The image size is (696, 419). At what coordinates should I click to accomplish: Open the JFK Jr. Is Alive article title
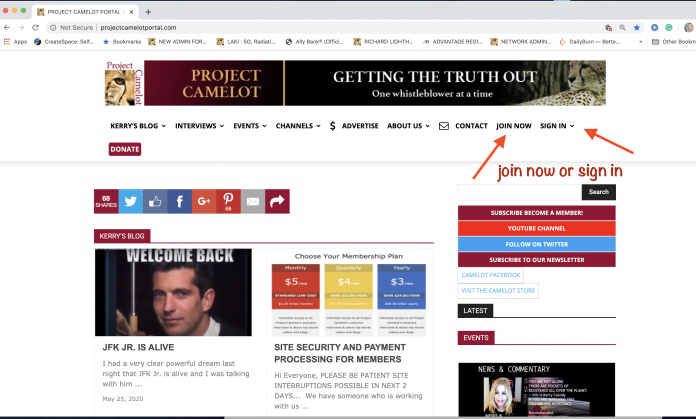tap(138, 347)
